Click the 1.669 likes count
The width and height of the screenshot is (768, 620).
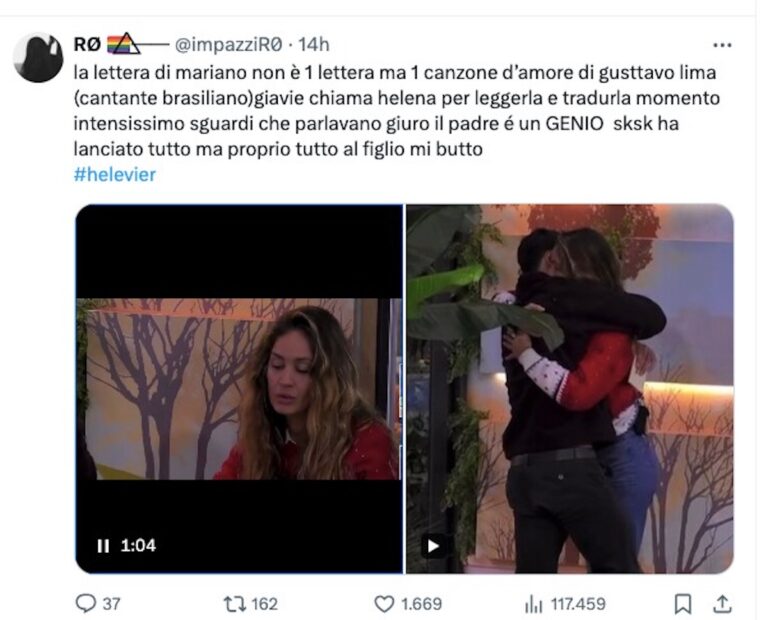coord(421,604)
